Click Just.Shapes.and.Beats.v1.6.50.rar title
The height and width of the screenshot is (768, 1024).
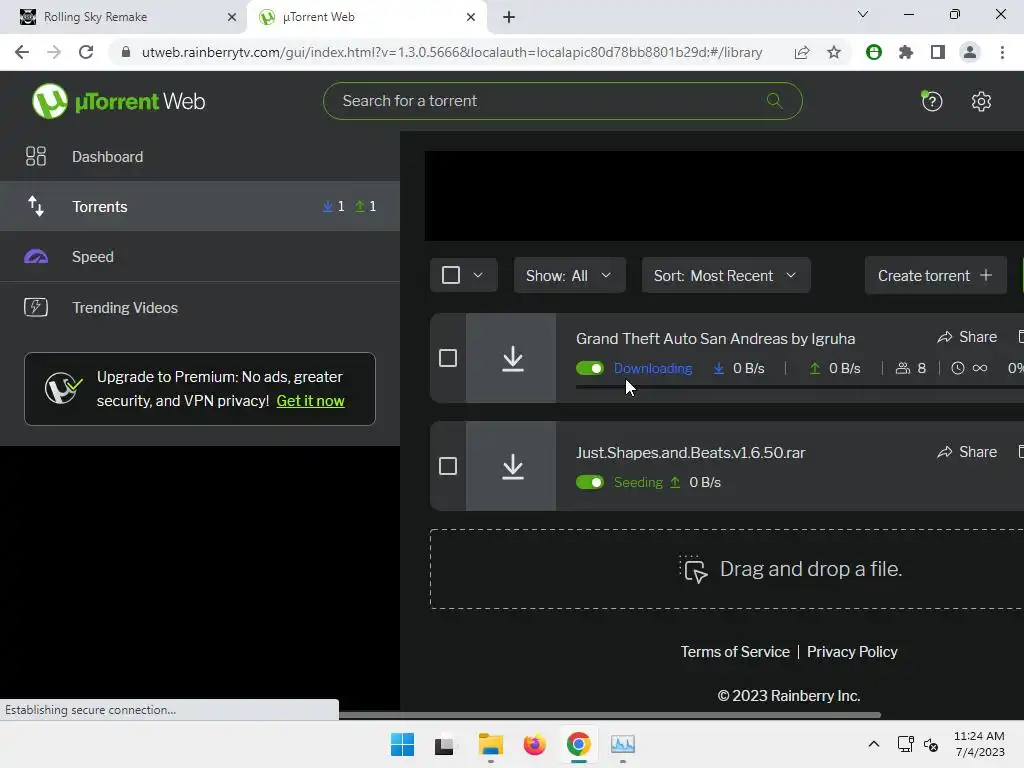690,453
